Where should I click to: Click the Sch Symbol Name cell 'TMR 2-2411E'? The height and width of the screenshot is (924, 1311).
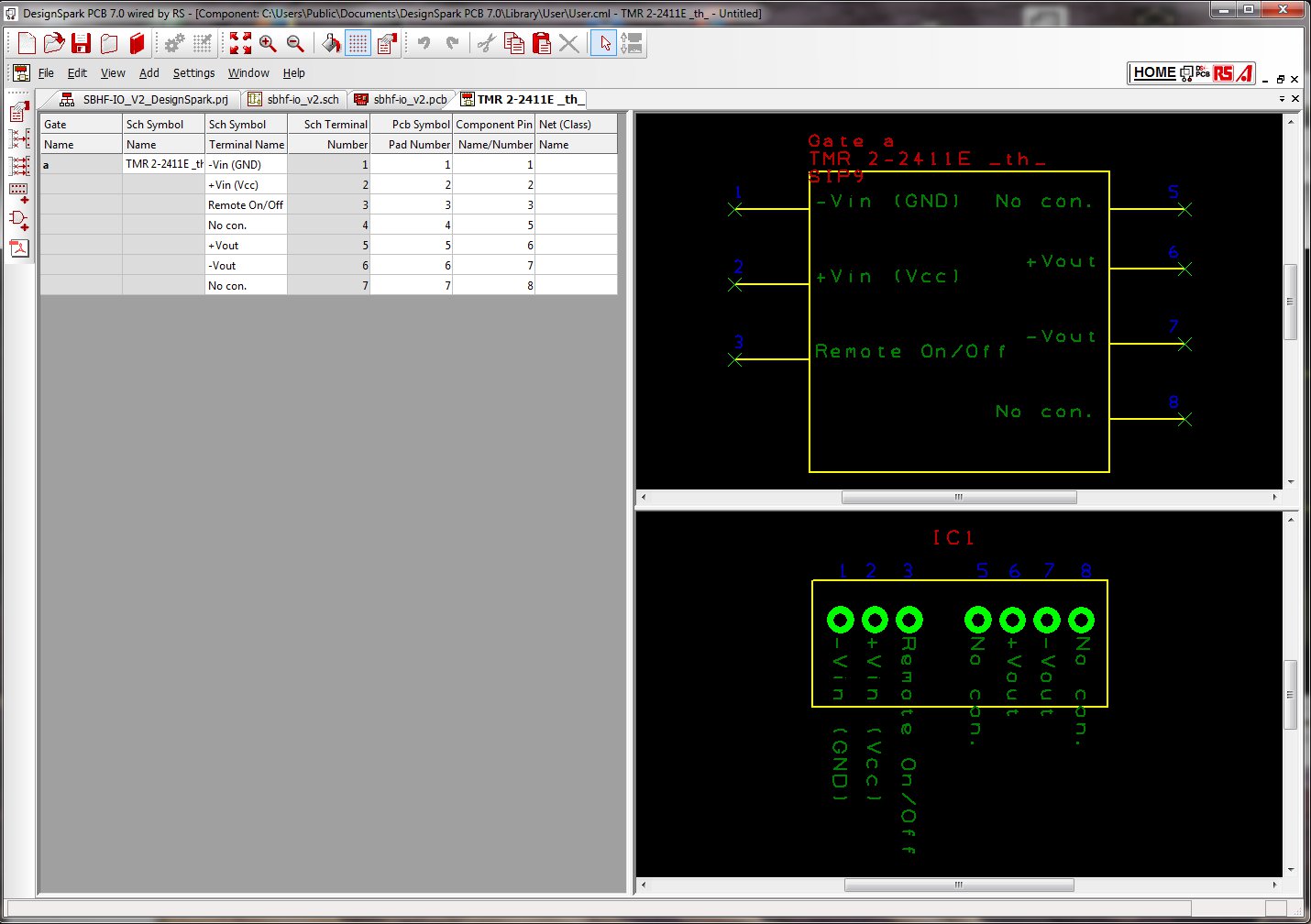click(x=163, y=164)
